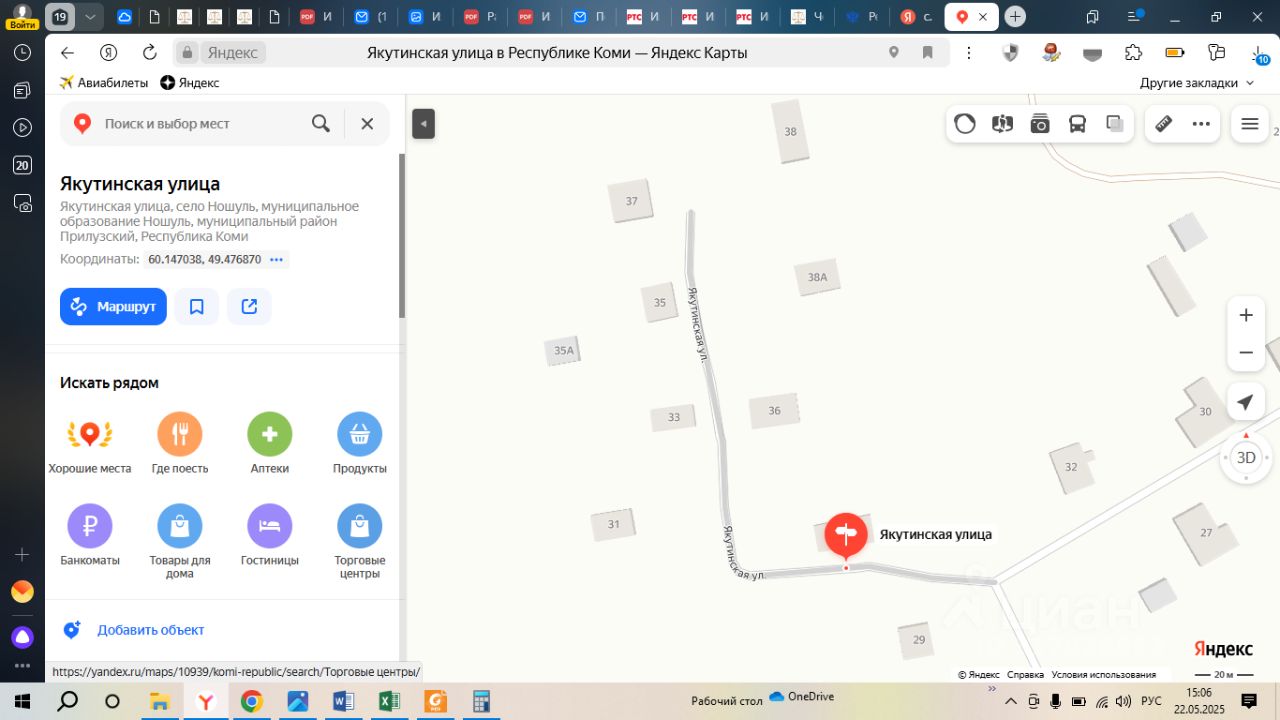The width and height of the screenshot is (1280, 720).
Task: Search nearby Аптеки
Action: tap(270, 444)
